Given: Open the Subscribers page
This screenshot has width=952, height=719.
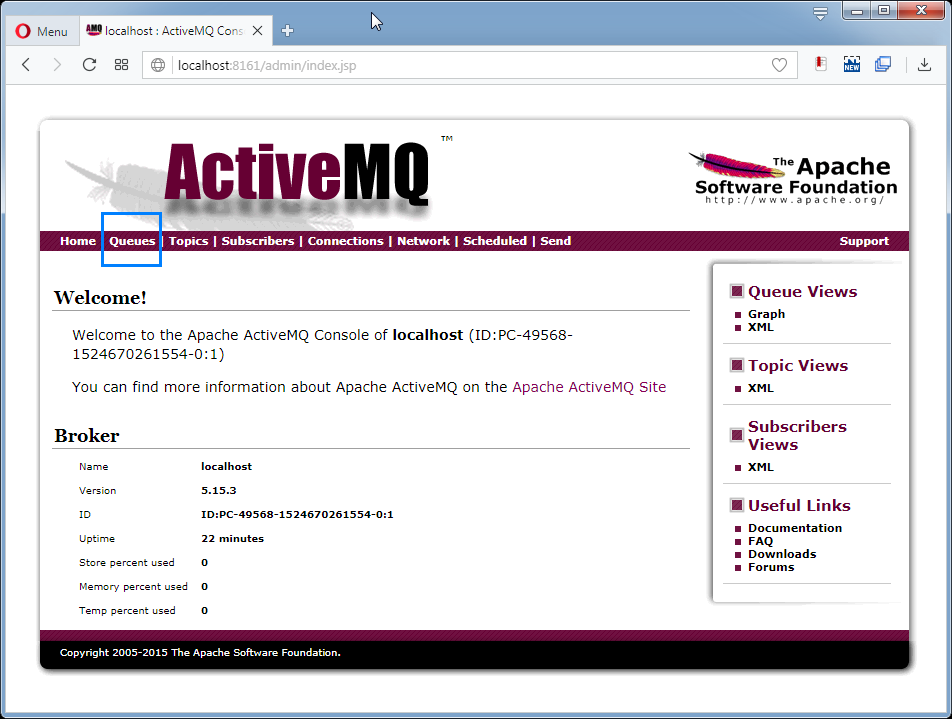Looking at the screenshot, I should 257,241.
